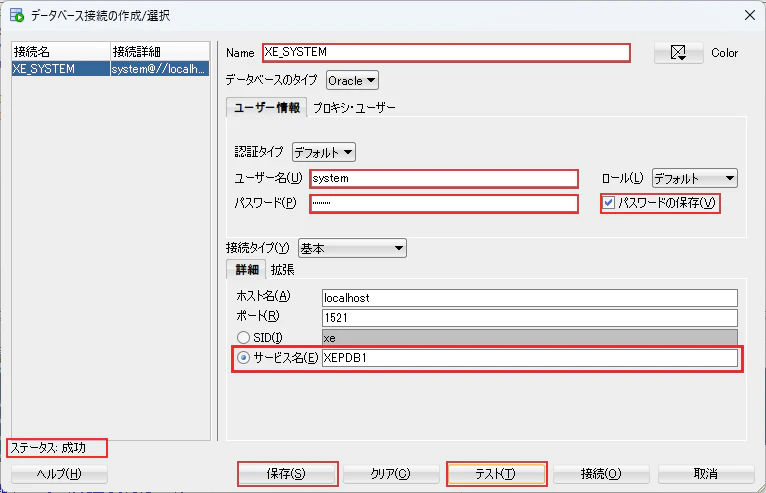Open the 認証タイプ dropdown
This screenshot has width=766, height=493.
(x=323, y=152)
